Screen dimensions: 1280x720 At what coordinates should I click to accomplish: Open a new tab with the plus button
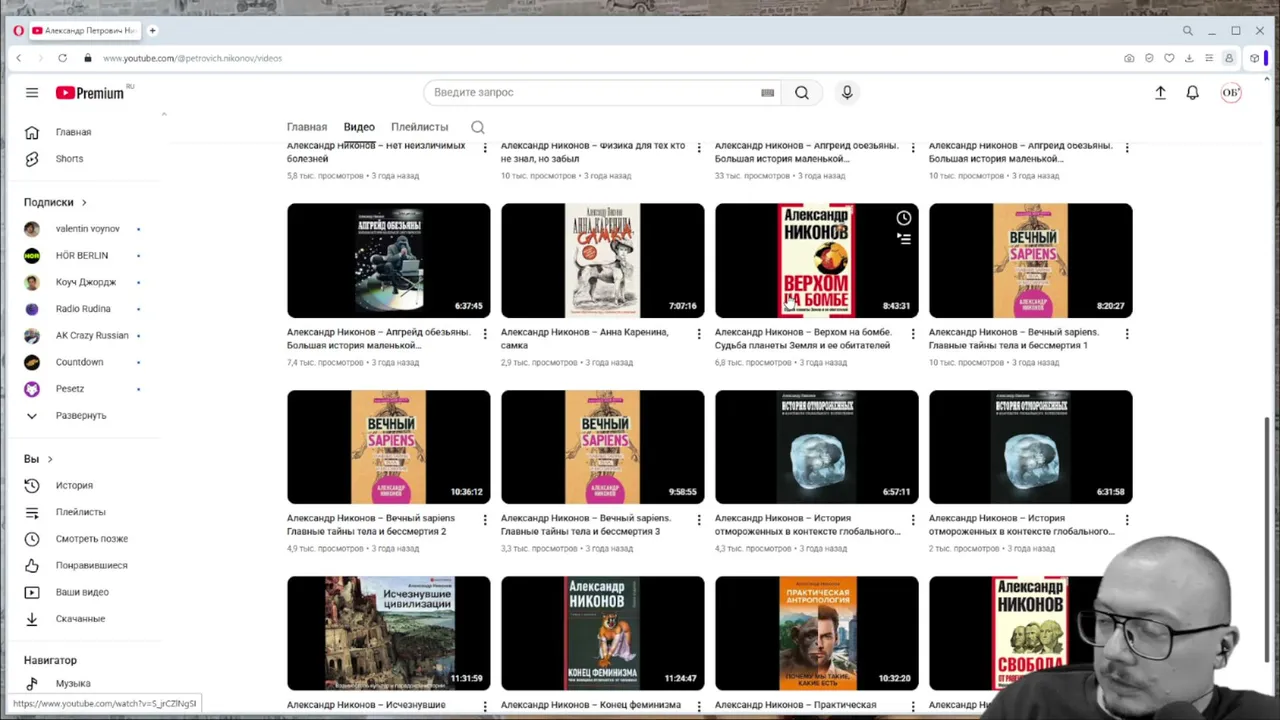[x=152, y=31]
